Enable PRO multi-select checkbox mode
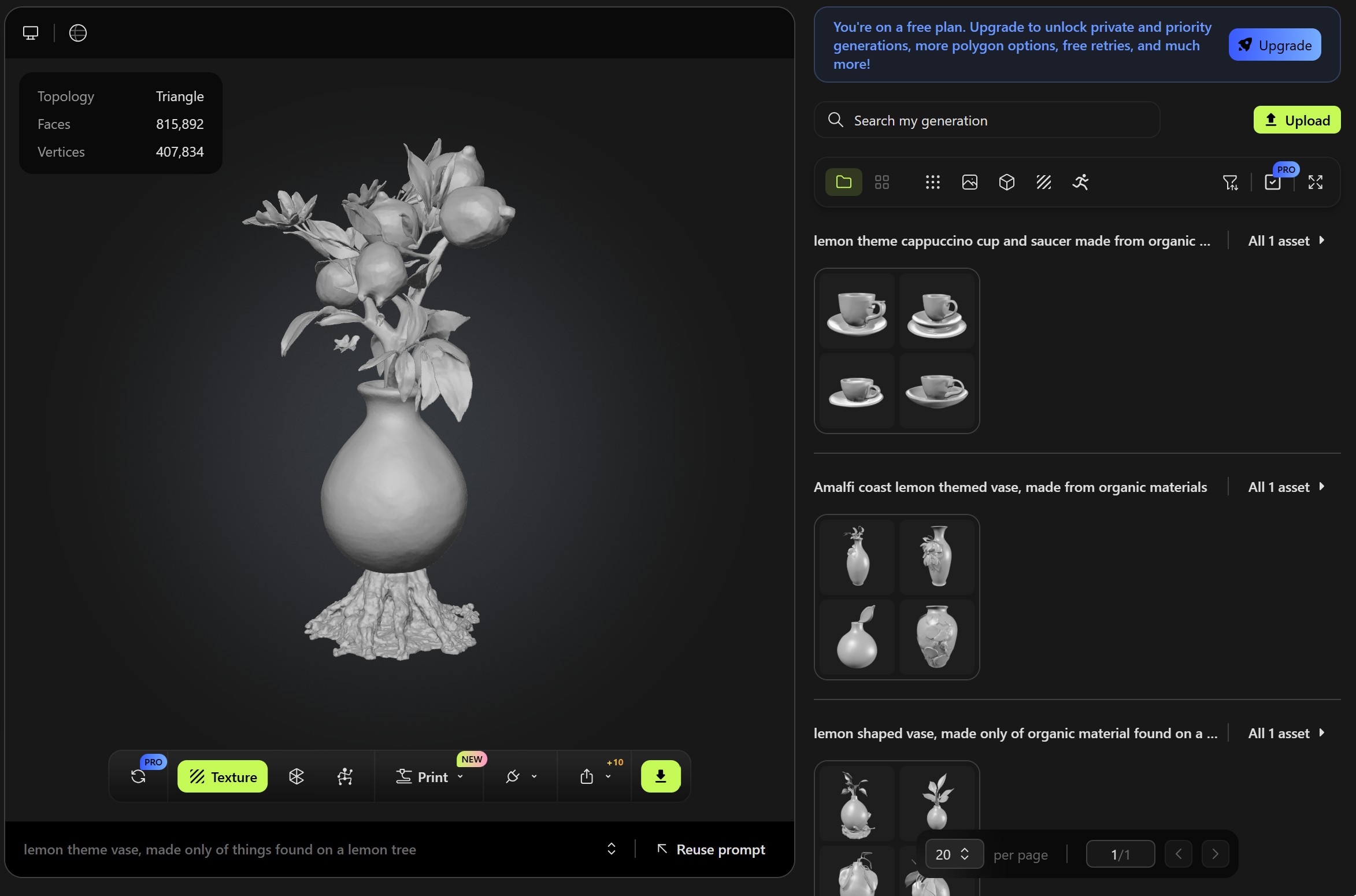Image resolution: width=1356 pixels, height=896 pixels. point(1273,183)
